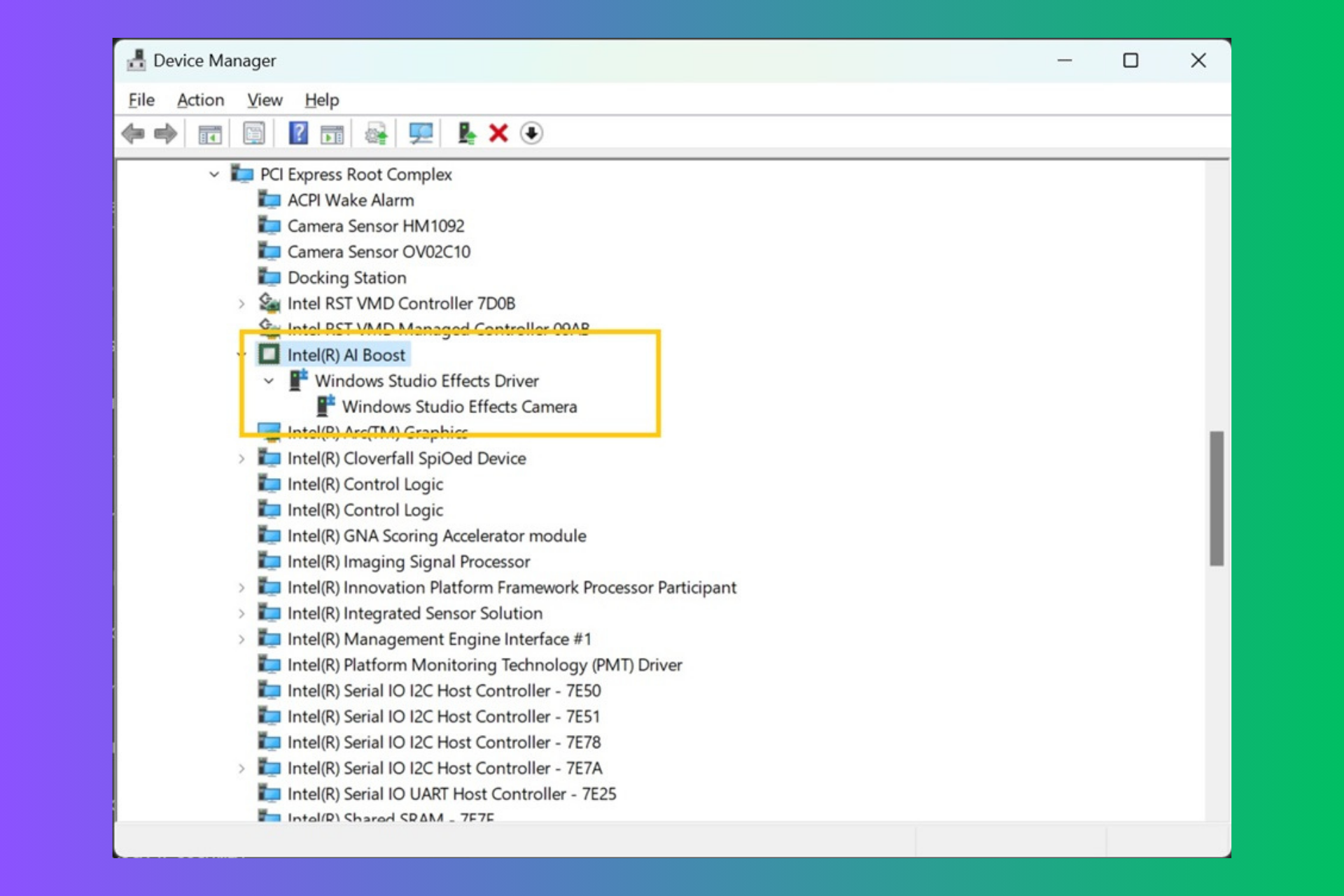Screen dimensions: 1344x896
Task: Collapse the Windows Studio Effects Driver node
Action: point(268,380)
